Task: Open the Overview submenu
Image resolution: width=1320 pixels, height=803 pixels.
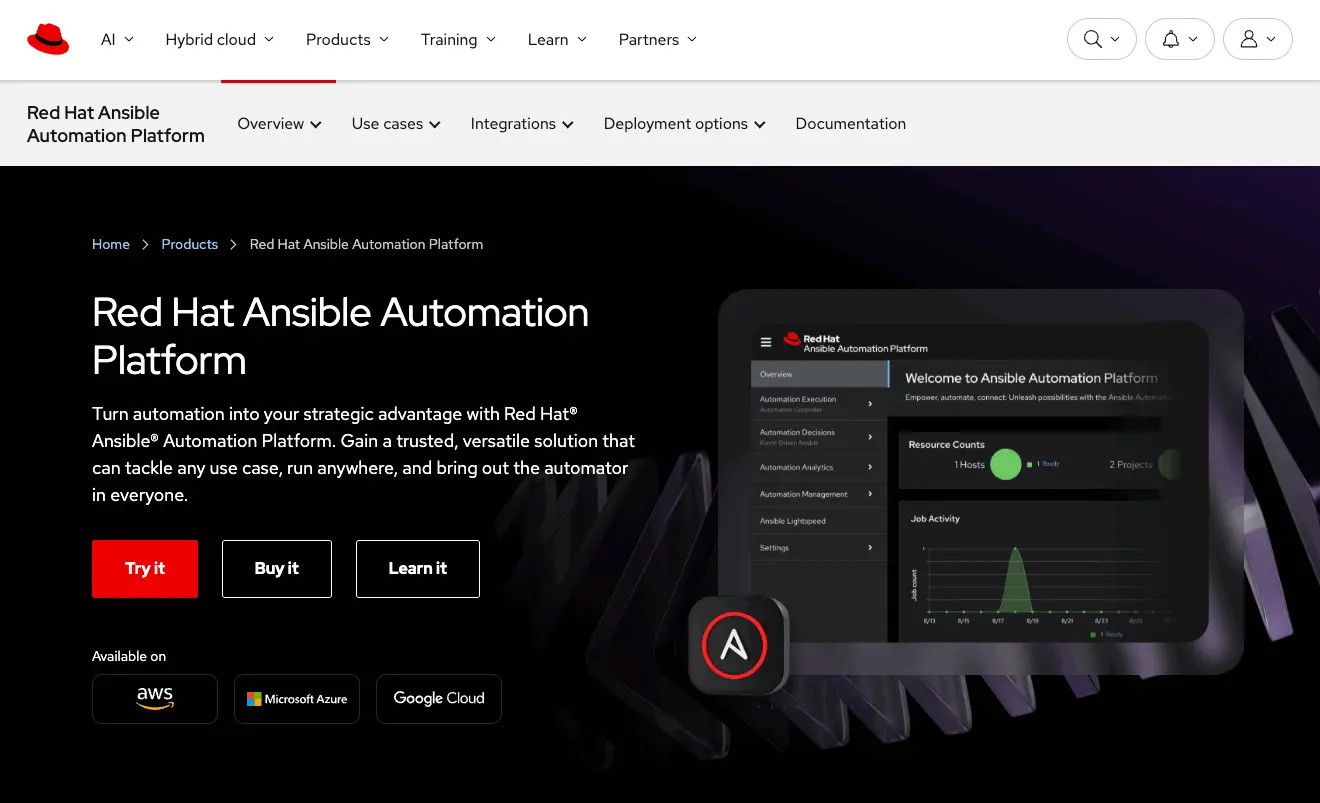Action: point(280,124)
